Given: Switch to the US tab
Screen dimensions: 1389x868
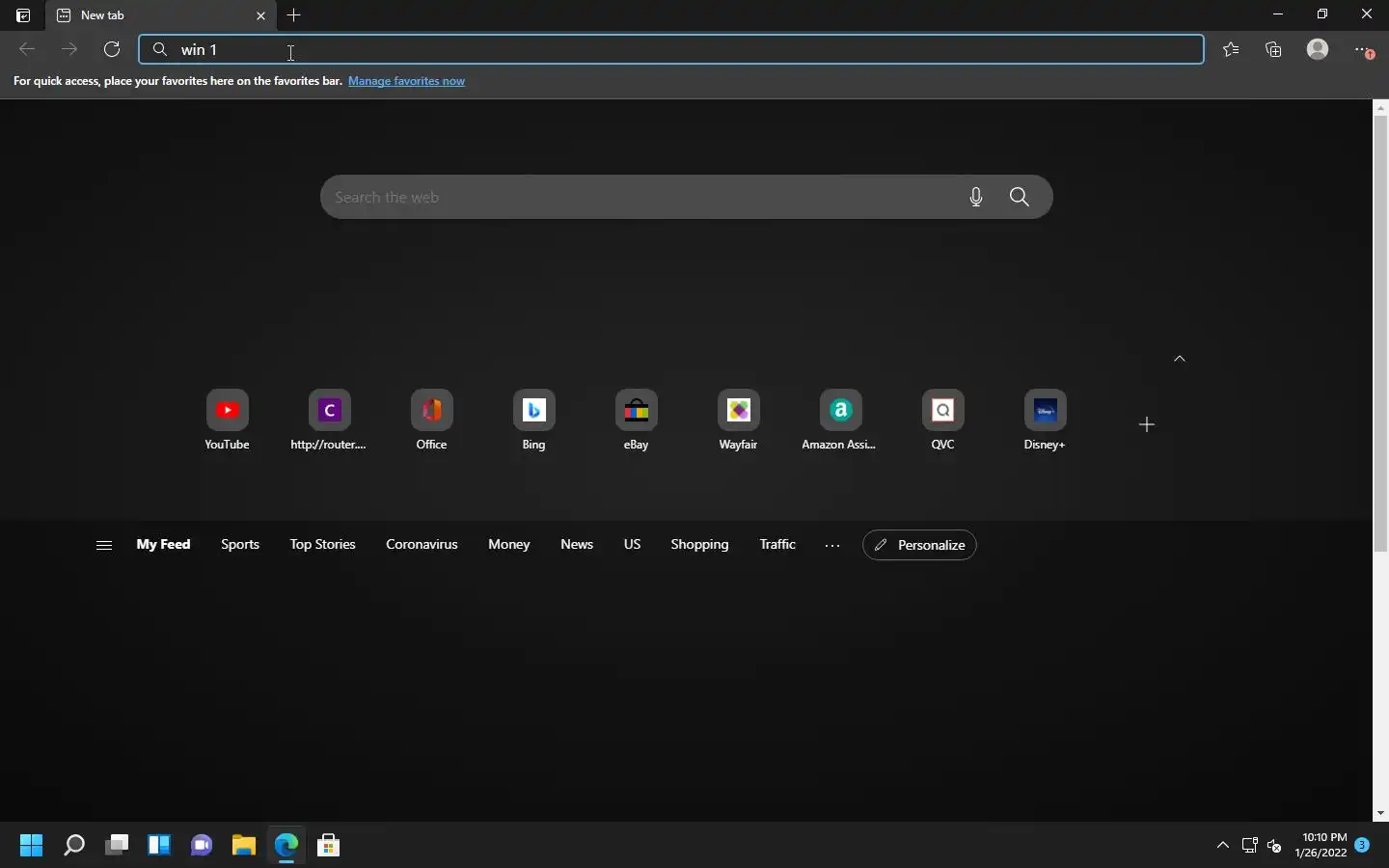Looking at the screenshot, I should point(632,544).
